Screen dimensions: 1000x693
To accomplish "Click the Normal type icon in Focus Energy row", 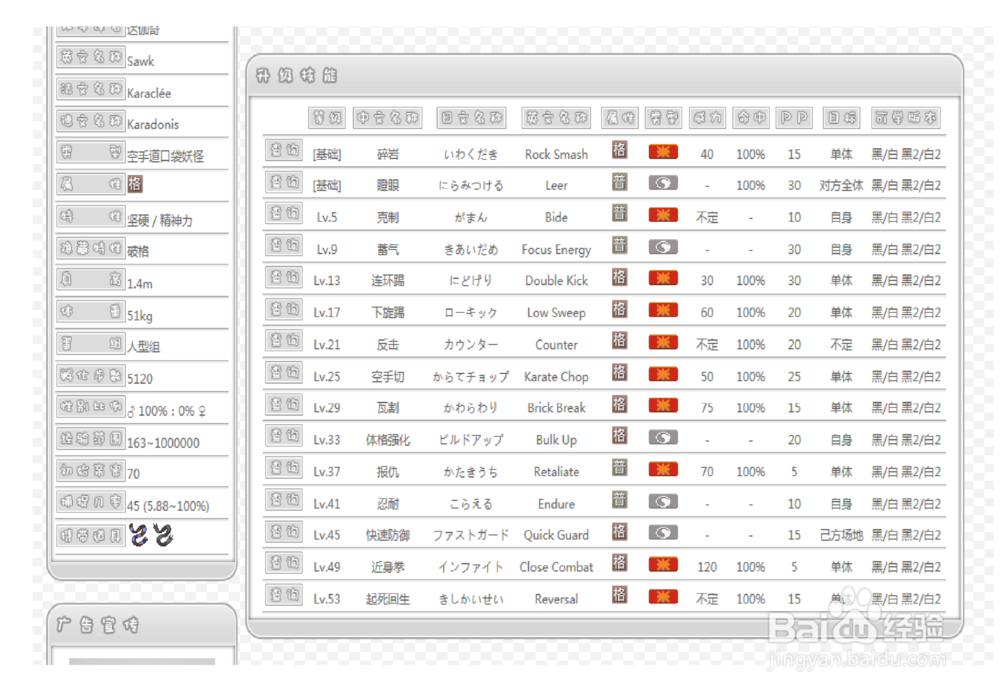I will [619, 245].
